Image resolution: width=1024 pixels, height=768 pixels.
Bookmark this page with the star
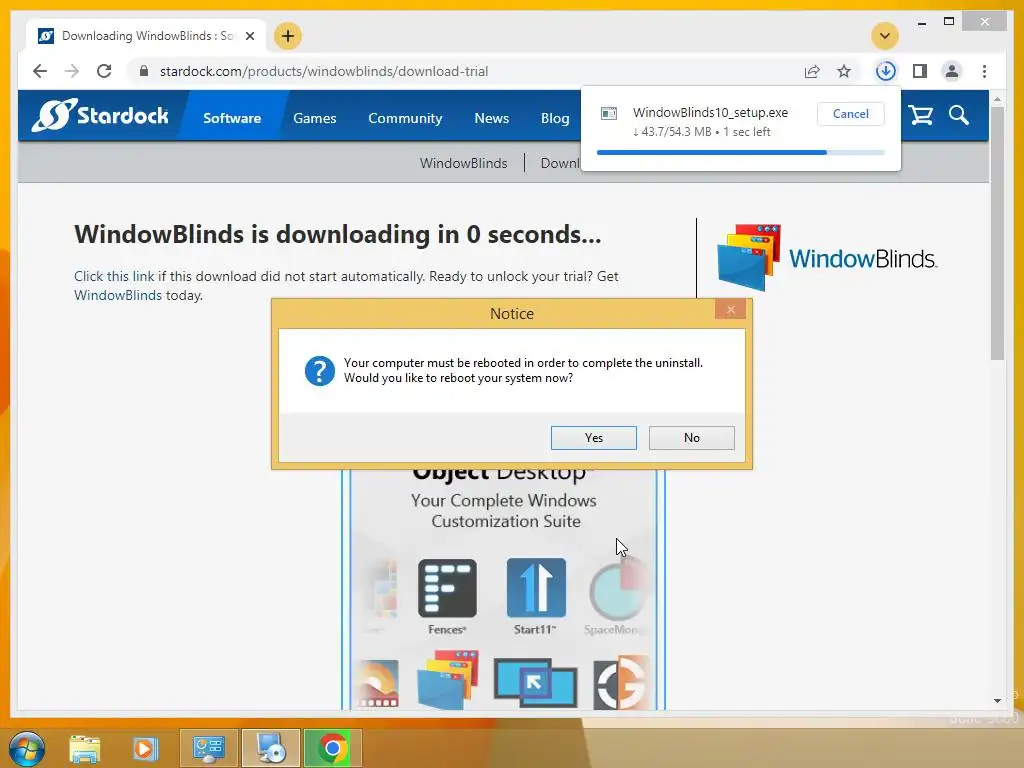coord(844,71)
